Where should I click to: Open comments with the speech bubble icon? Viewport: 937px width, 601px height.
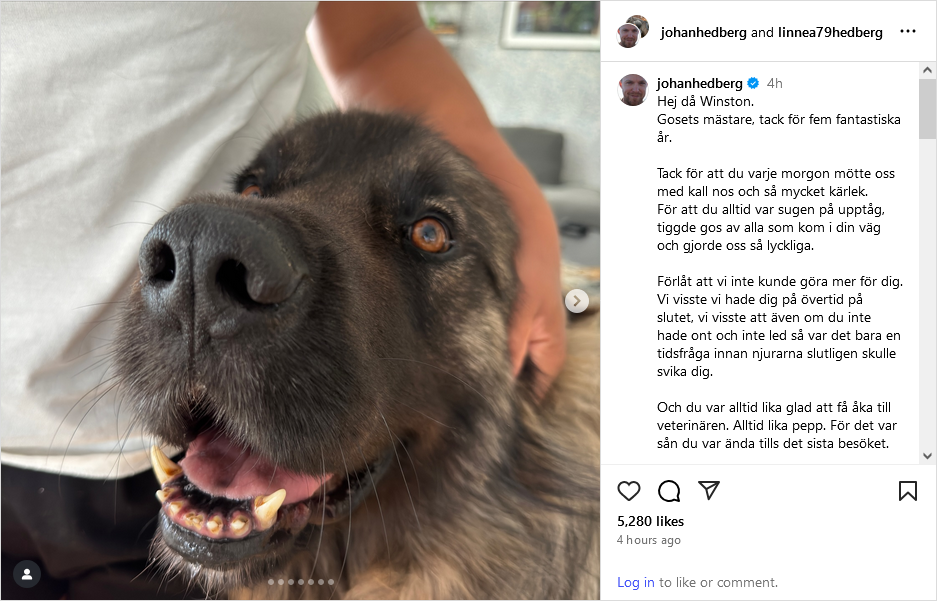(x=669, y=491)
